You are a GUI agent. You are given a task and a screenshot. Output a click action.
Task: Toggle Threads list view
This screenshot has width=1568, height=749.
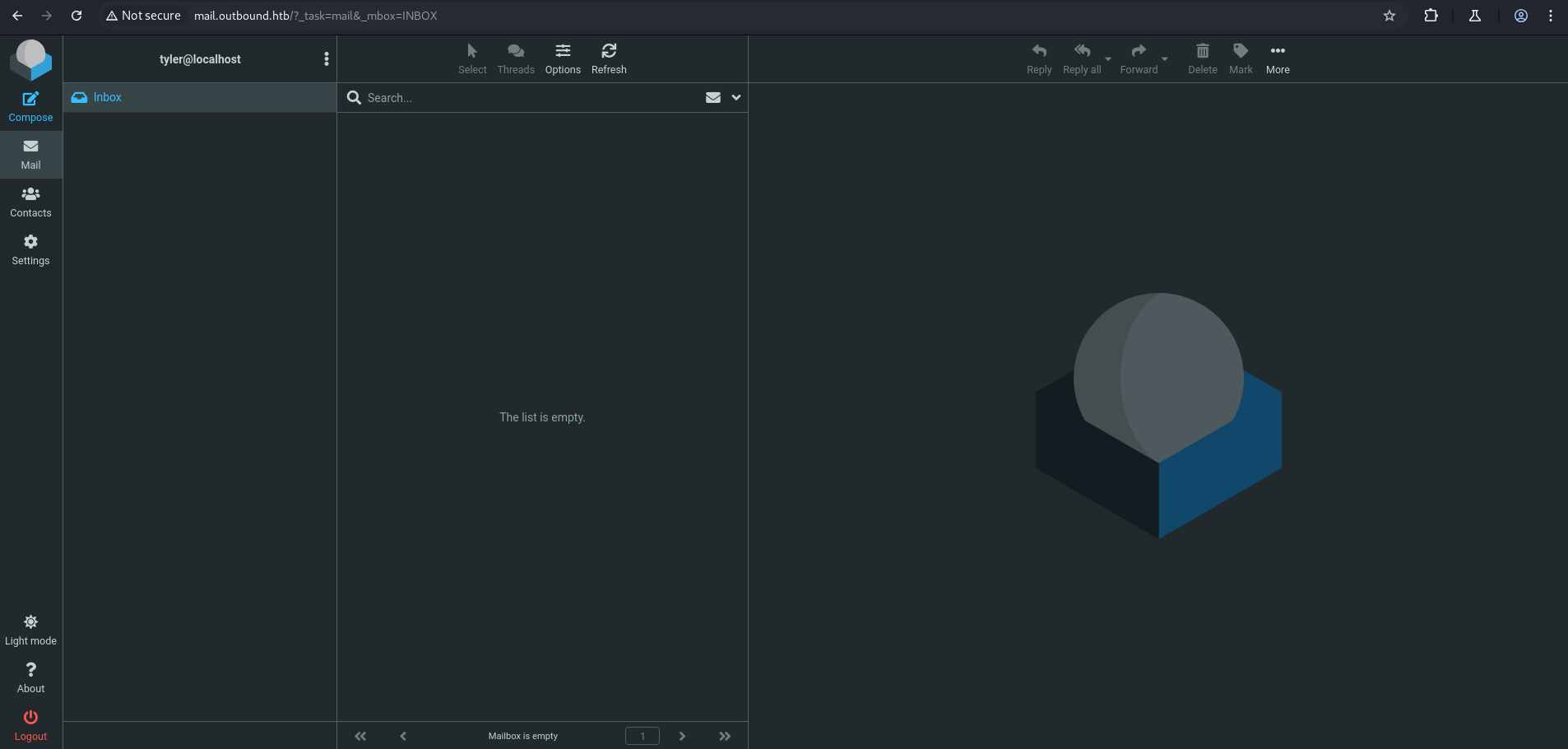[x=516, y=59]
